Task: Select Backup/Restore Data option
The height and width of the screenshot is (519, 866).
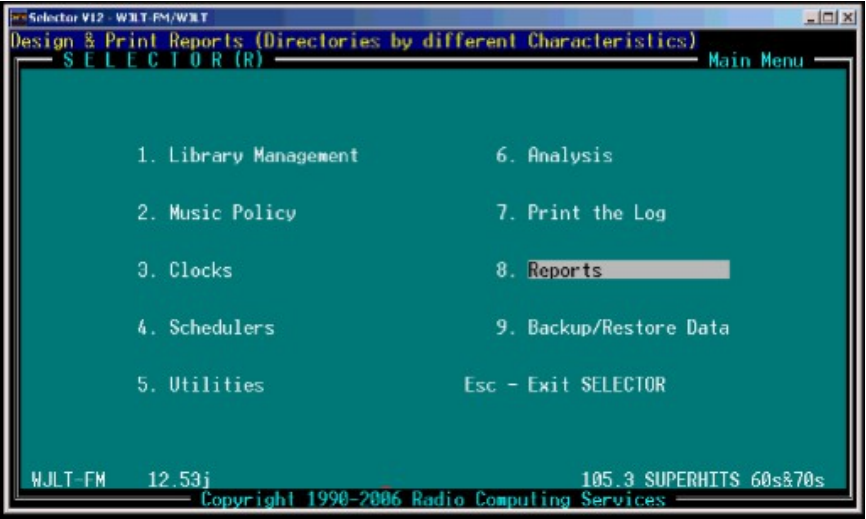Action: (x=613, y=327)
